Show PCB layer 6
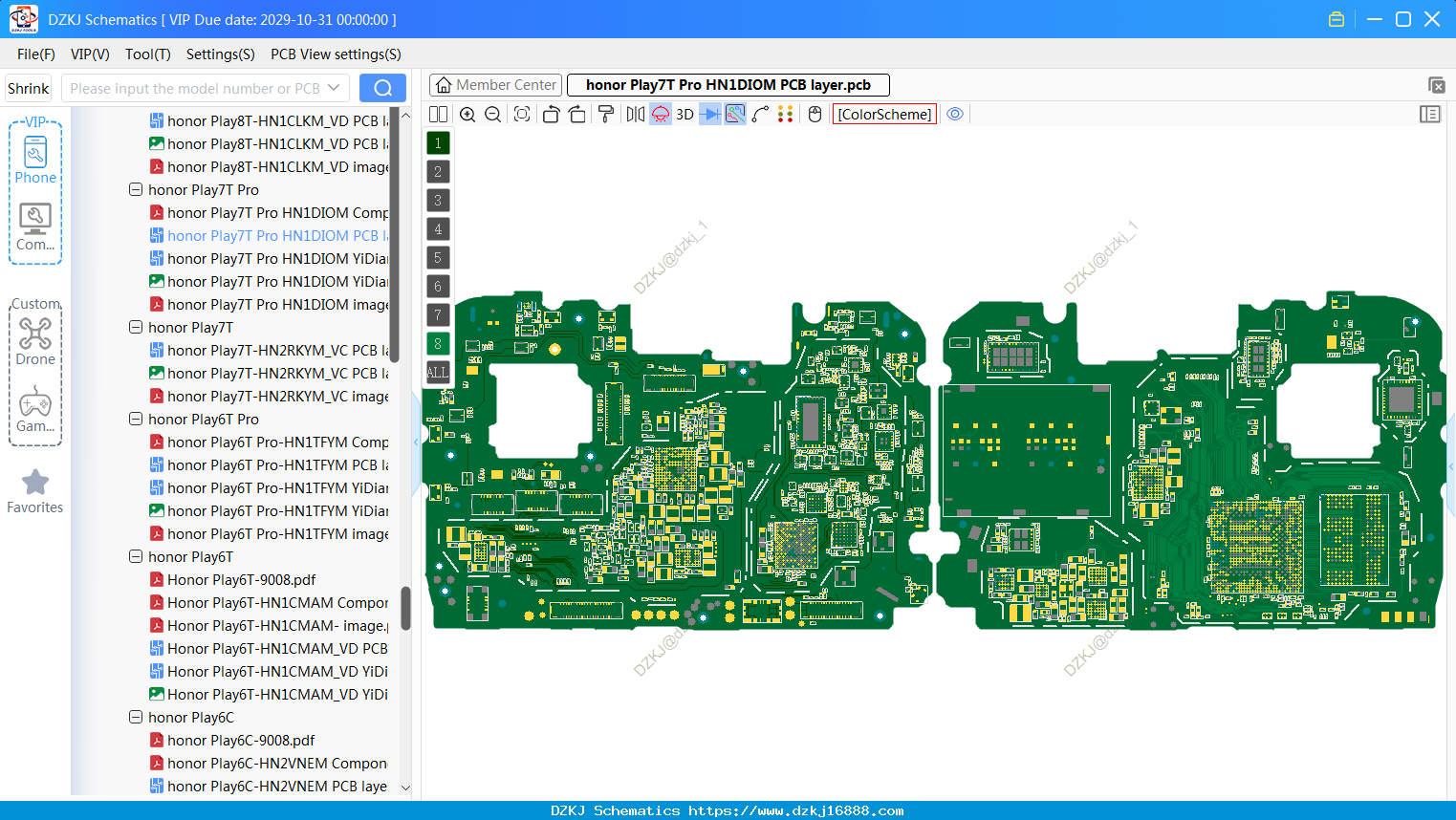Screen dimensions: 1456x820 [438, 287]
